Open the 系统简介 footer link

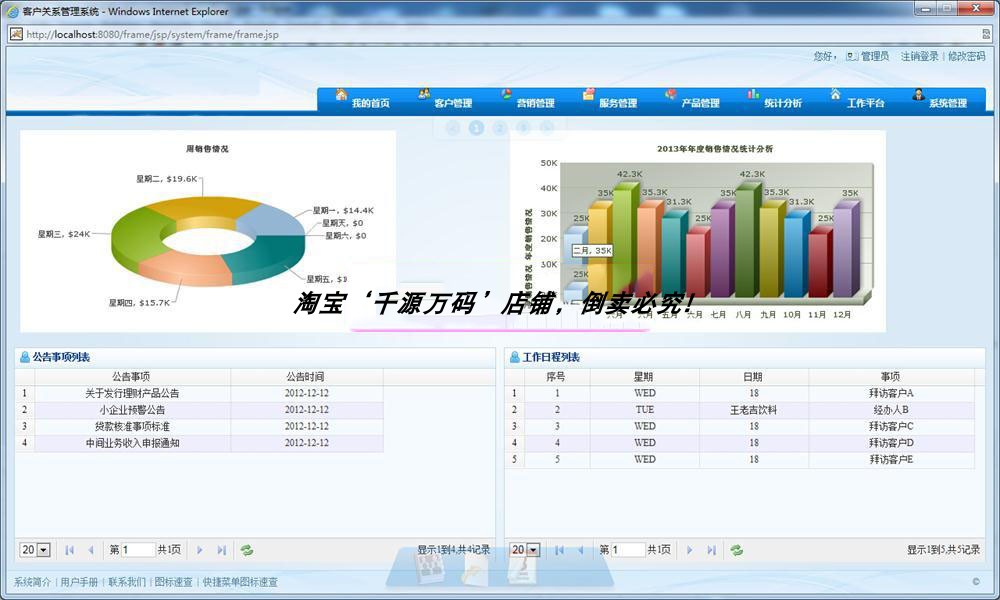(32, 582)
